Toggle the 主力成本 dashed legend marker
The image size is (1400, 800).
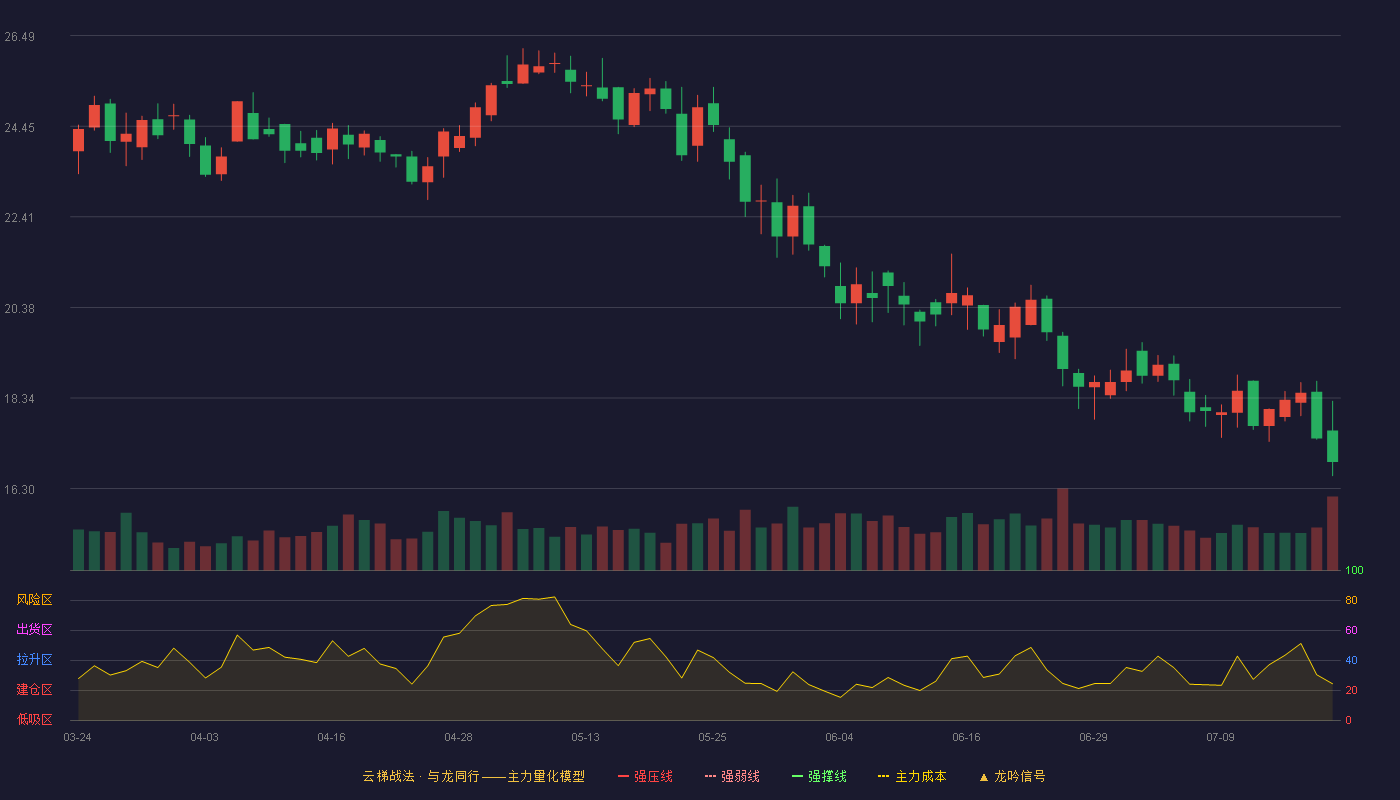884,776
